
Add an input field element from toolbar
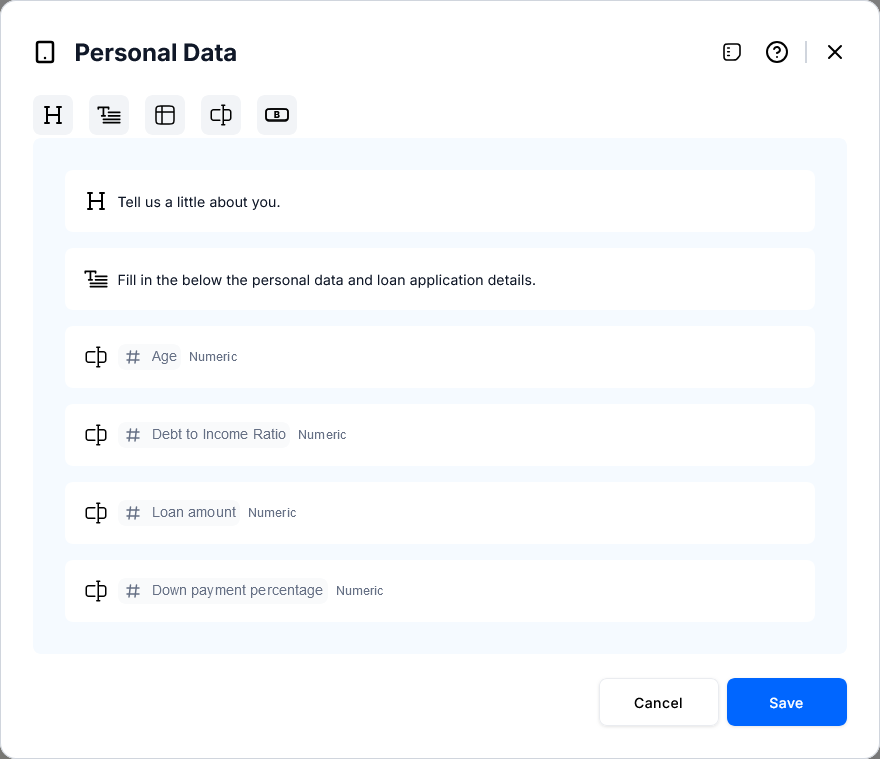[x=221, y=115]
